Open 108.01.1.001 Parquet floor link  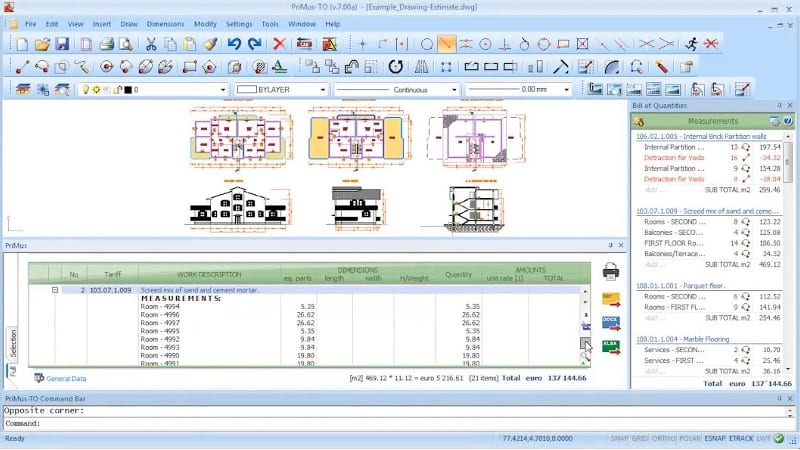click(680, 286)
